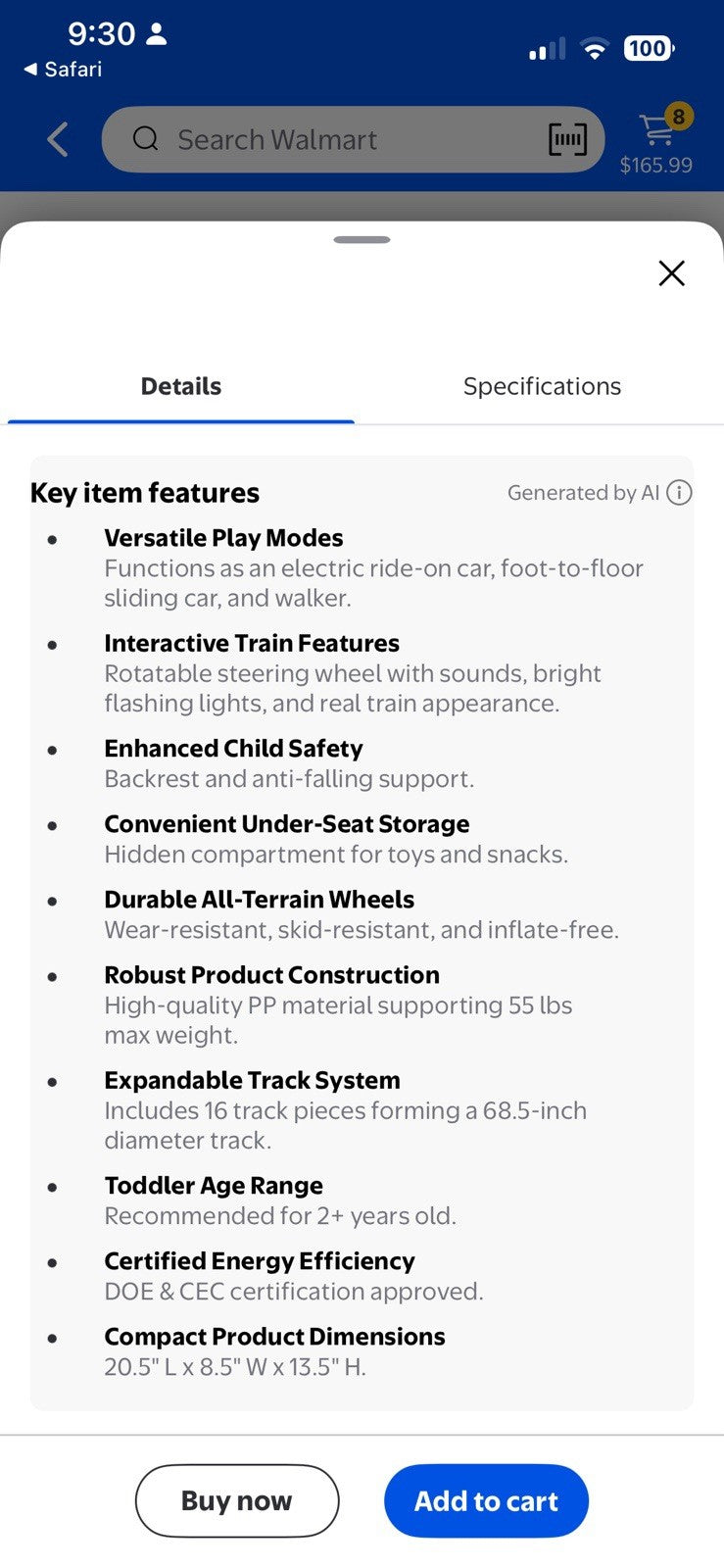Focus the Search Walmart field
724x1568 pixels.
353,139
